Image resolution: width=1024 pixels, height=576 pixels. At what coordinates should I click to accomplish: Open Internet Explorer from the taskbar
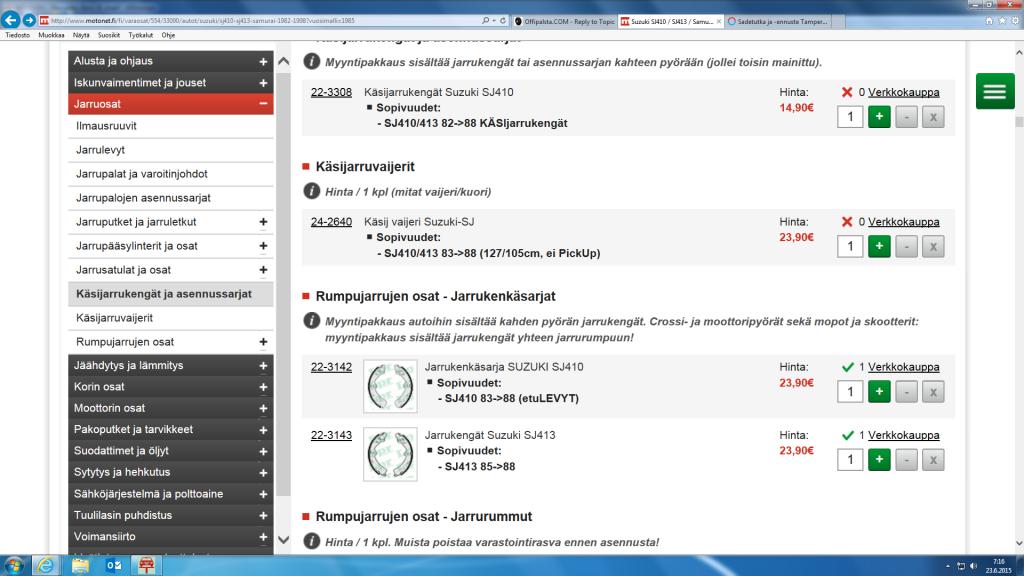point(46,566)
